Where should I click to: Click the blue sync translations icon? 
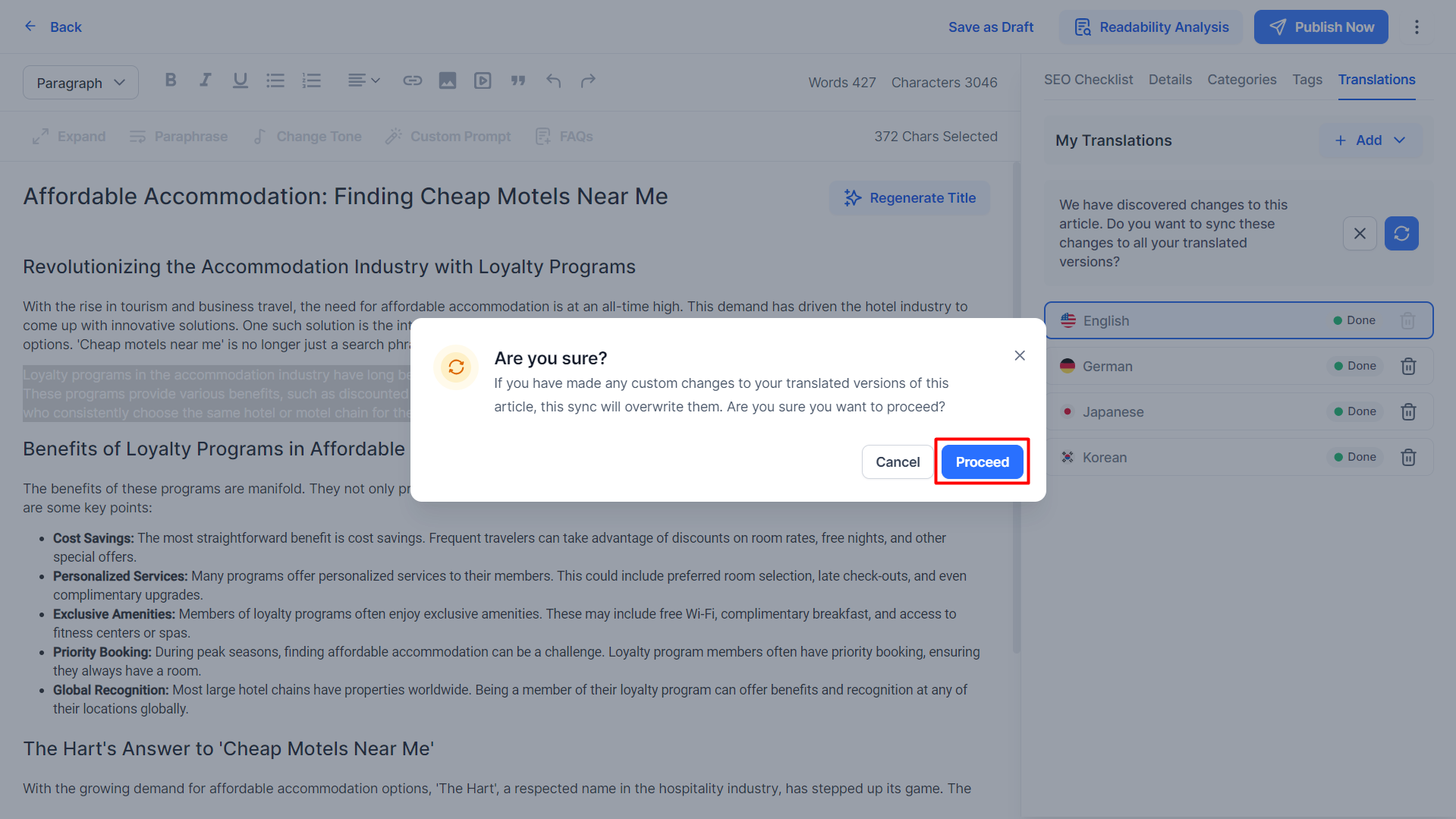(x=1401, y=234)
